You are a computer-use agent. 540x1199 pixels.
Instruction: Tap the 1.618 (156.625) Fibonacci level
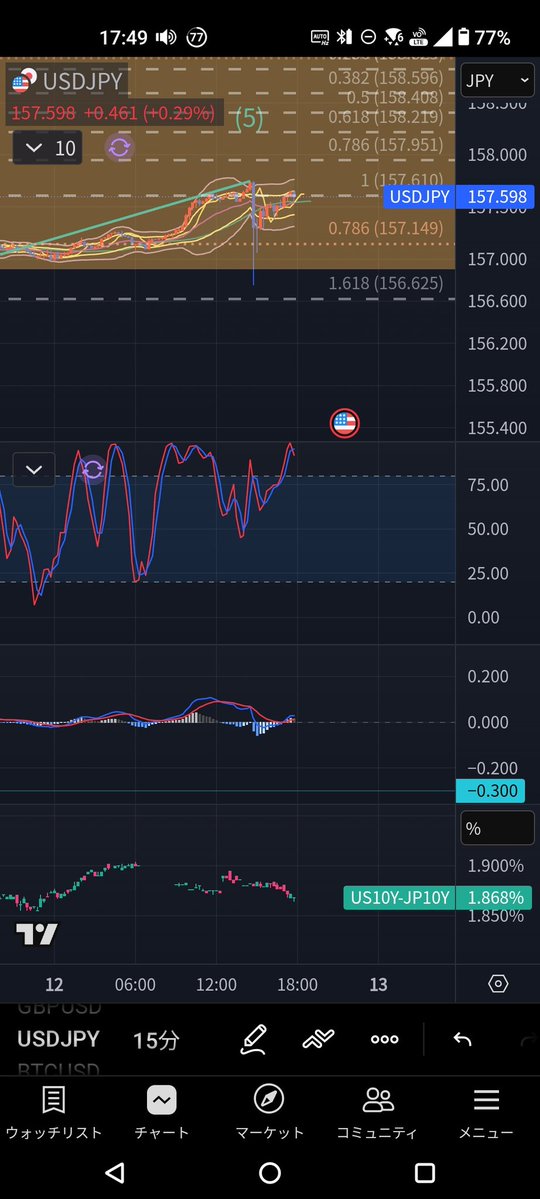[385, 284]
